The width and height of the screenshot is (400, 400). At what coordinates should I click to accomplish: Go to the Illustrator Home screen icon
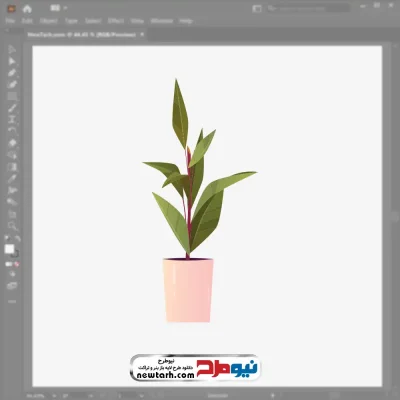click(27, 9)
